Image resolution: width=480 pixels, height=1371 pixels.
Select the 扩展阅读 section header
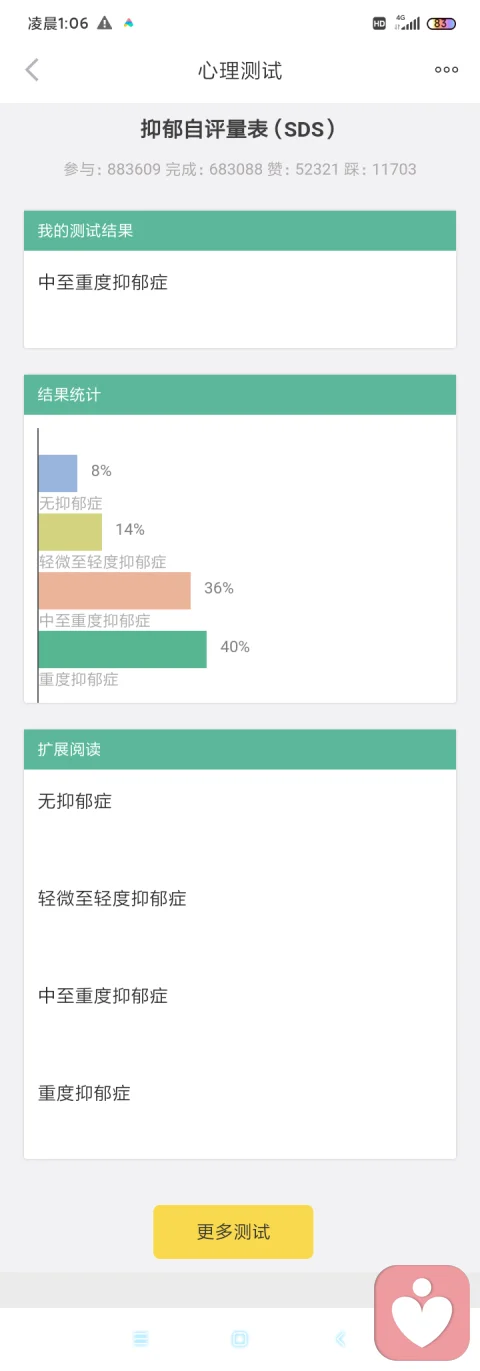[x=240, y=749]
